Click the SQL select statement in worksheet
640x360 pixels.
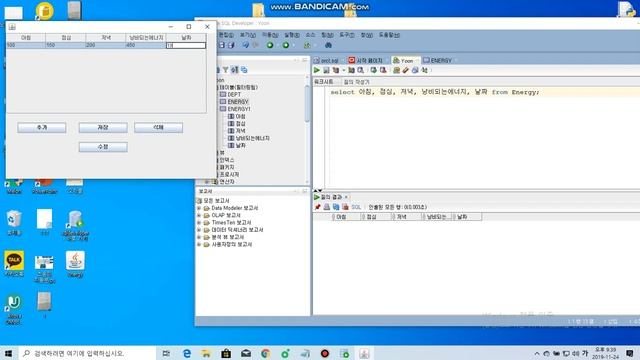(434, 92)
